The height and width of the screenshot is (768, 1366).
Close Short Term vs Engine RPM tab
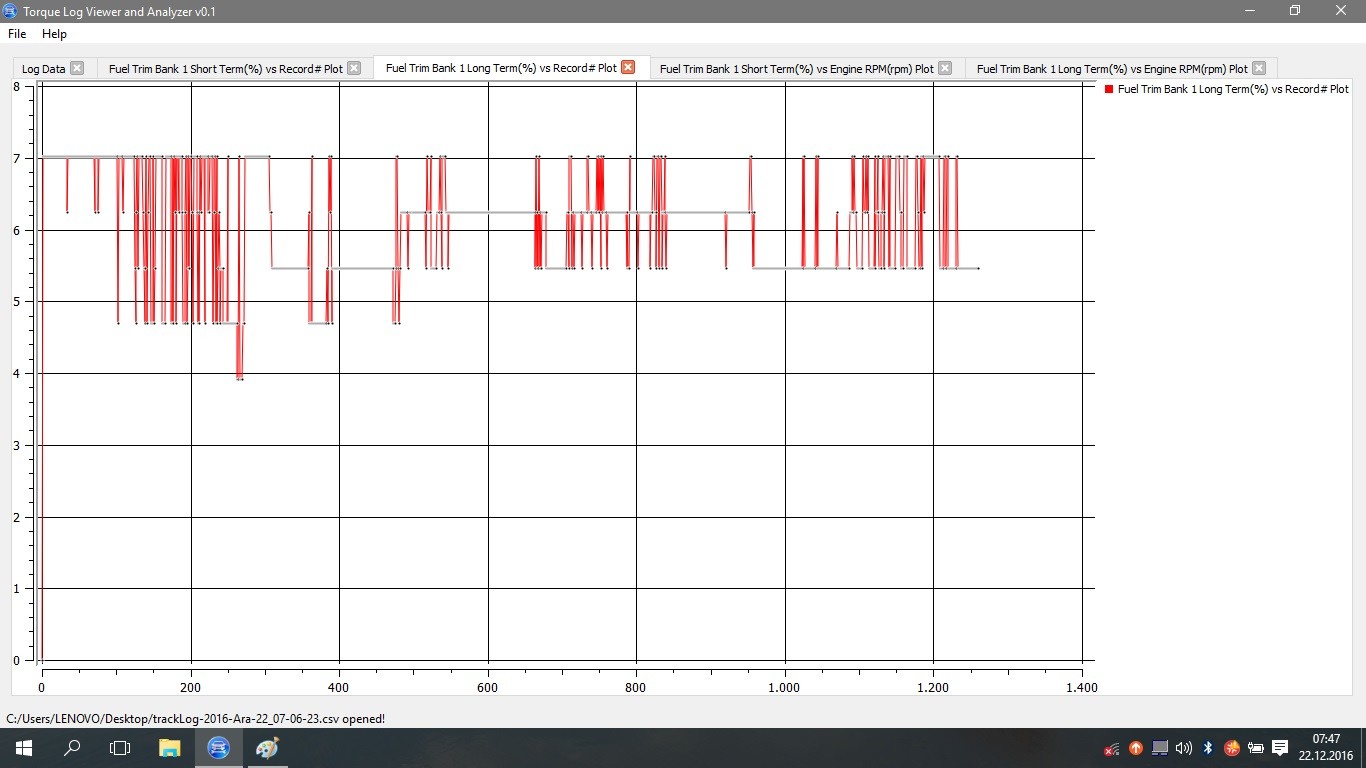[x=945, y=68]
